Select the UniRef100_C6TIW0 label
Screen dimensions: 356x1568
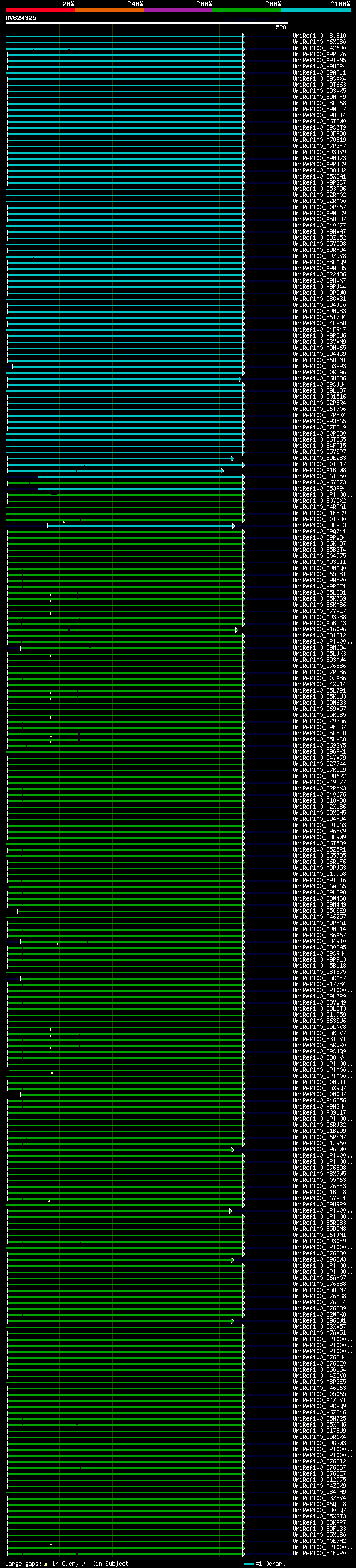(319, 122)
